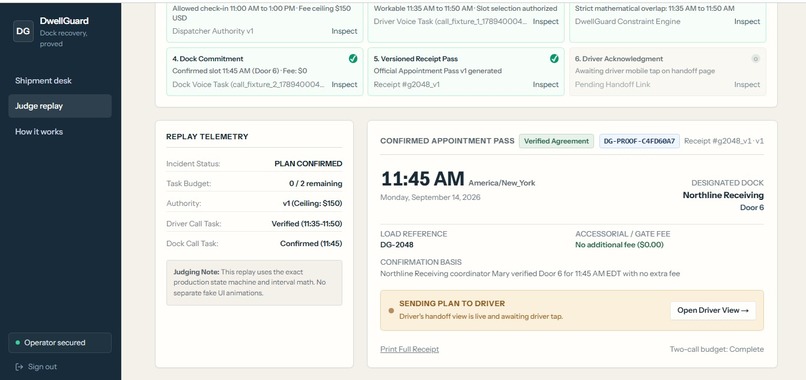Viewport: 806px width, 380px height.
Task: Click the 4. Dock Commitment title
Action: [x=208, y=59]
